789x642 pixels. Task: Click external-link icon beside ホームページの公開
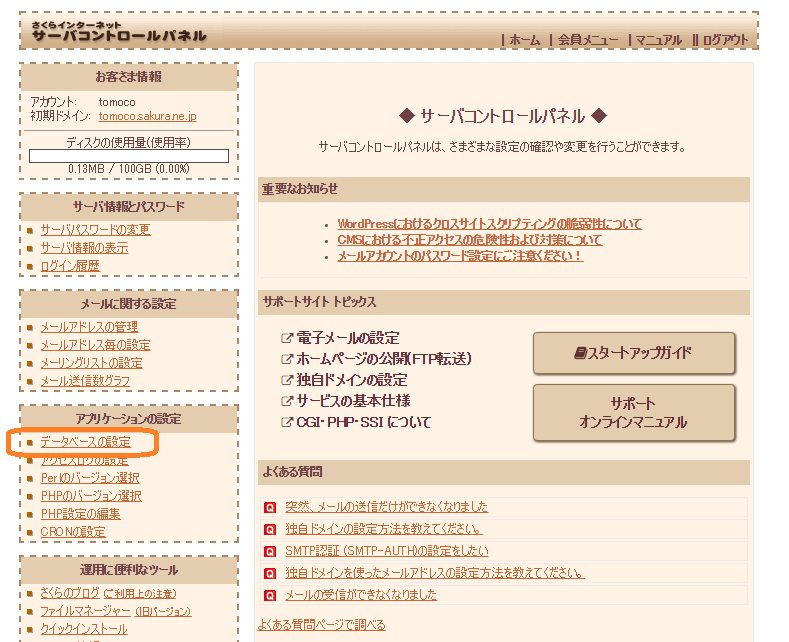286,359
